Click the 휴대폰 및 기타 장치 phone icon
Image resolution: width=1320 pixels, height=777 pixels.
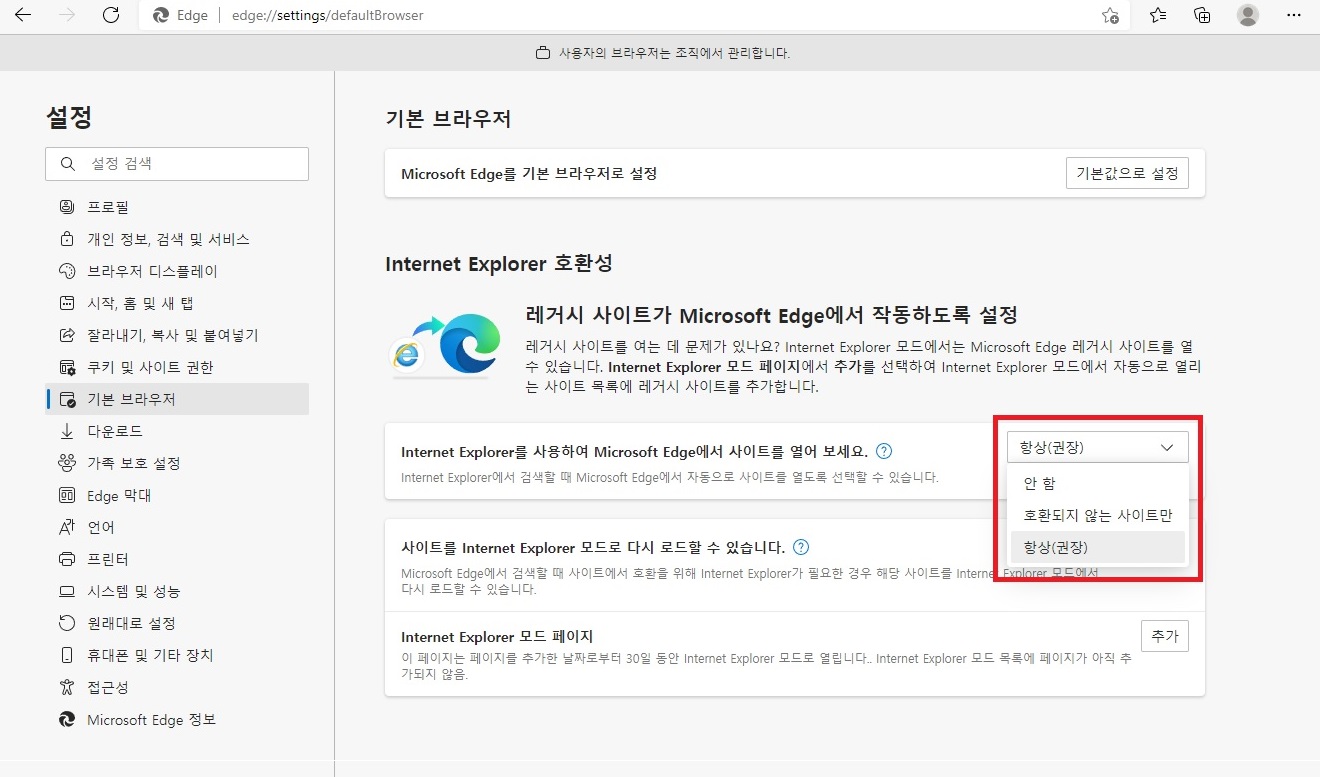coord(67,655)
